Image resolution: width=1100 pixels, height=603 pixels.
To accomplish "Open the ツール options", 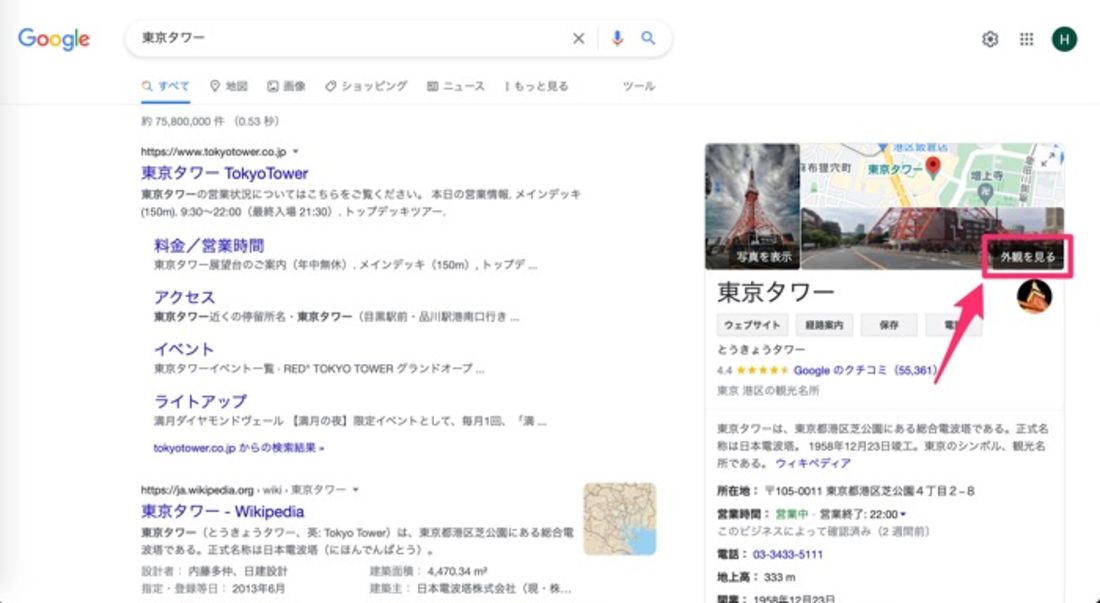I will coord(638,86).
